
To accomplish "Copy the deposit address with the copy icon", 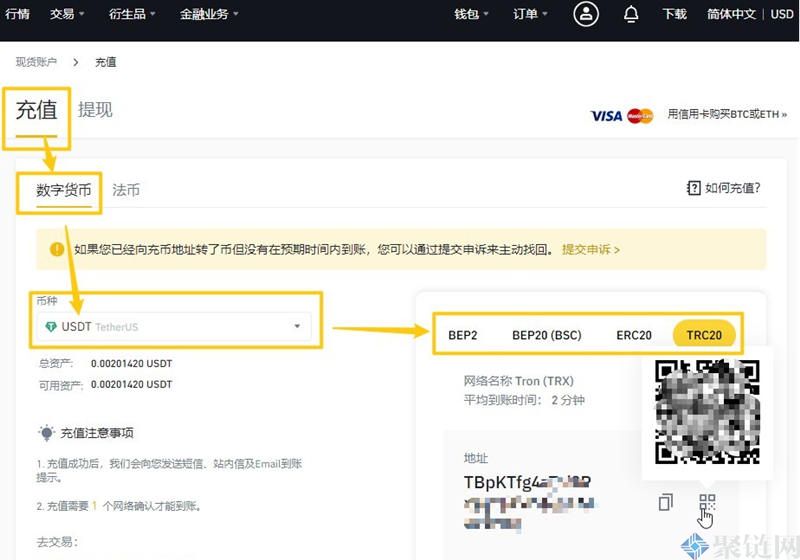I will [x=666, y=502].
